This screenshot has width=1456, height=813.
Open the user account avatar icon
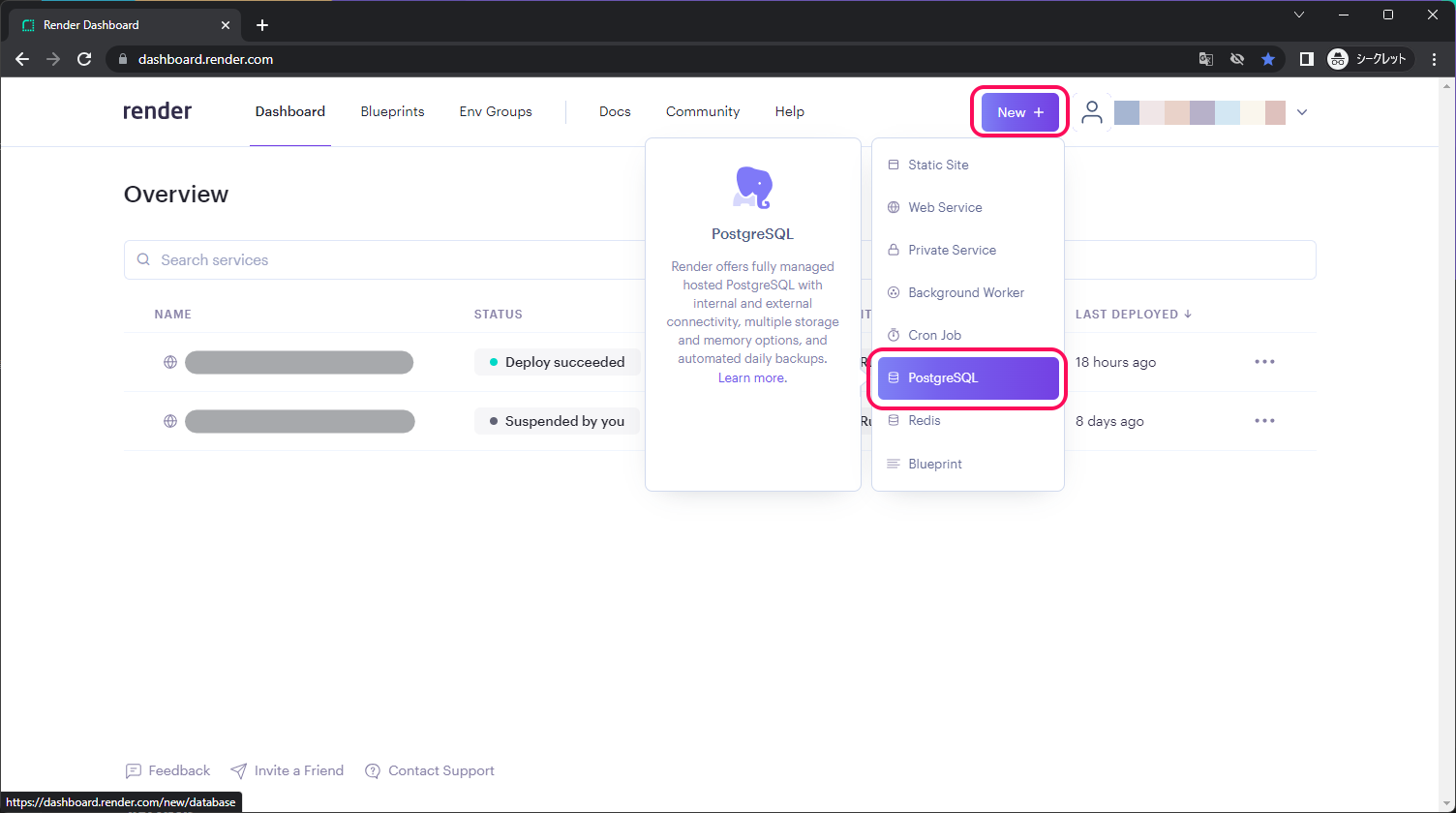click(x=1092, y=112)
